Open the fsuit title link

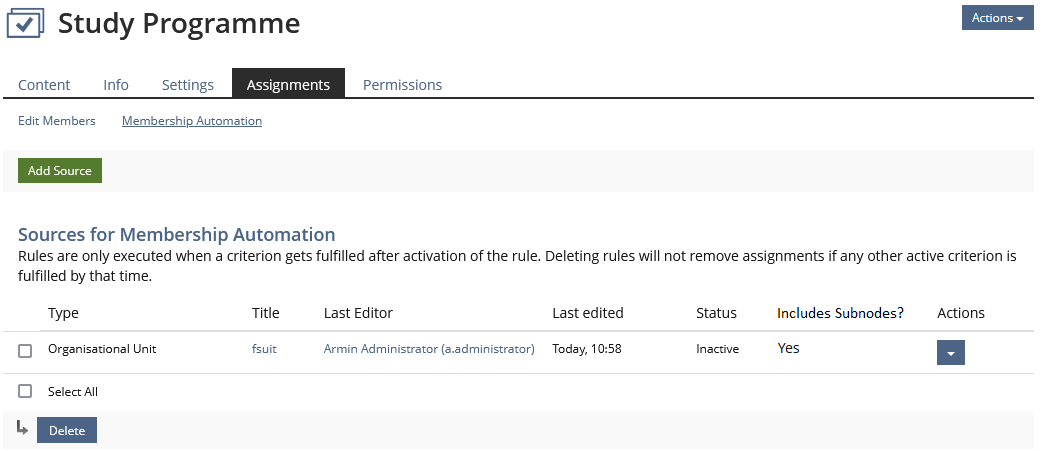pyautogui.click(x=265, y=349)
